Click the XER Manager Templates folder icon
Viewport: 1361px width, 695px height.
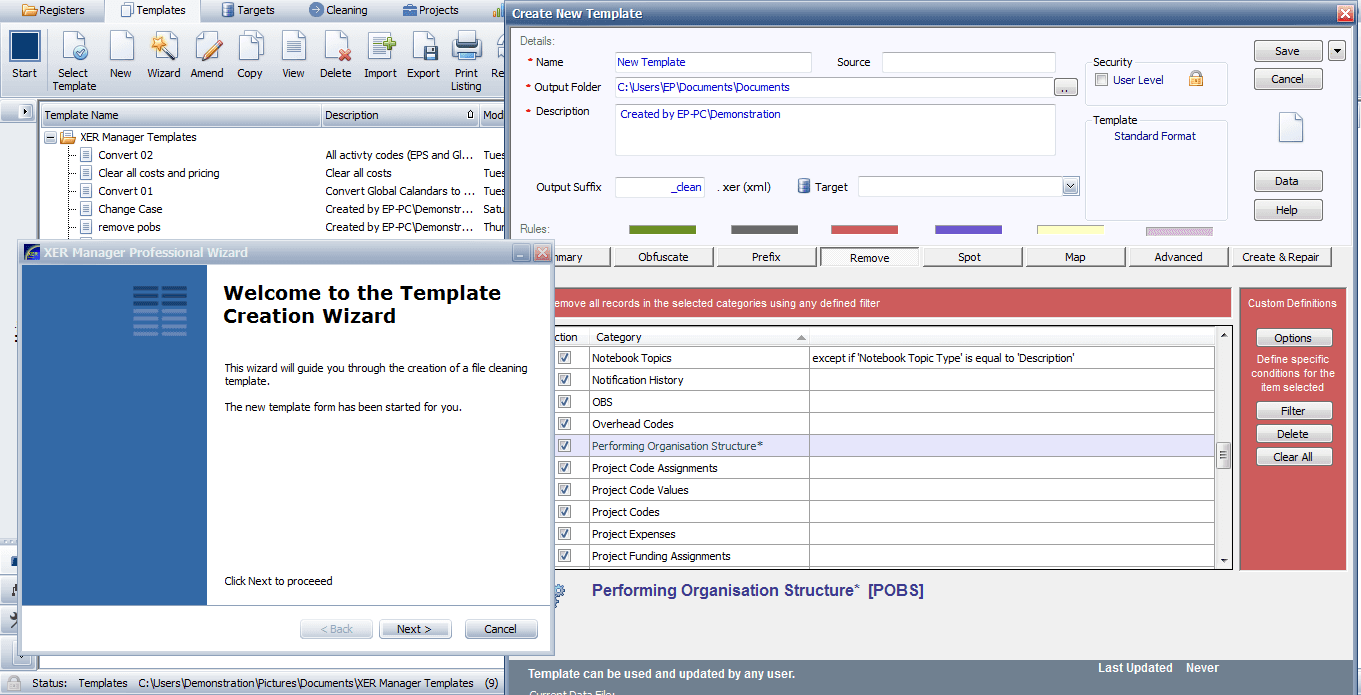pyautogui.click(x=67, y=137)
